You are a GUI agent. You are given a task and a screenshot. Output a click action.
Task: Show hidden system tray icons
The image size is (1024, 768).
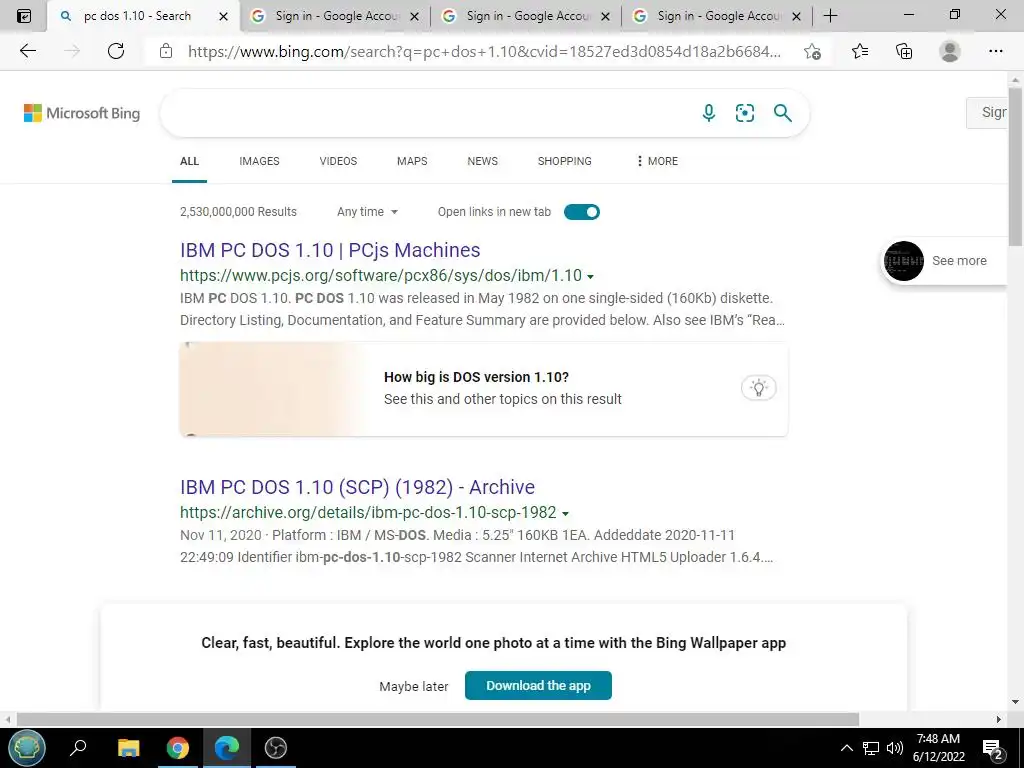tap(846, 748)
